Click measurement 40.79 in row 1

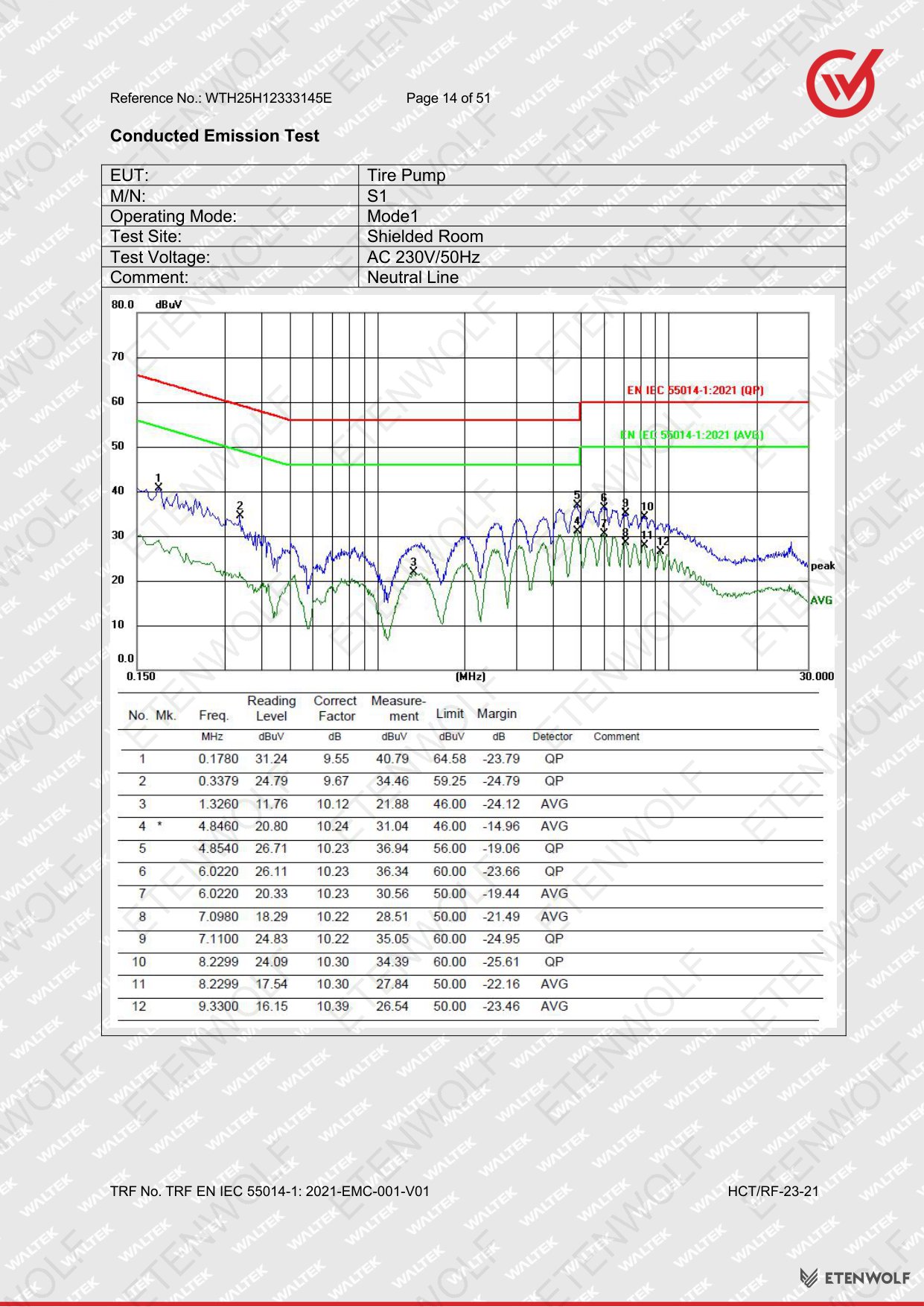pos(392,759)
